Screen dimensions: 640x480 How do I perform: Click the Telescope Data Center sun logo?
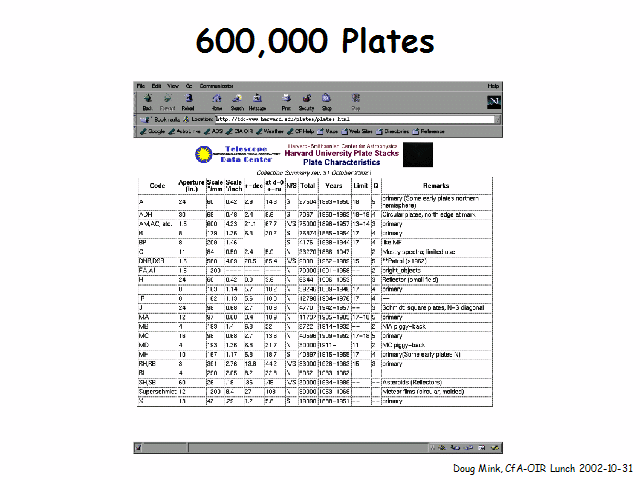pos(203,154)
